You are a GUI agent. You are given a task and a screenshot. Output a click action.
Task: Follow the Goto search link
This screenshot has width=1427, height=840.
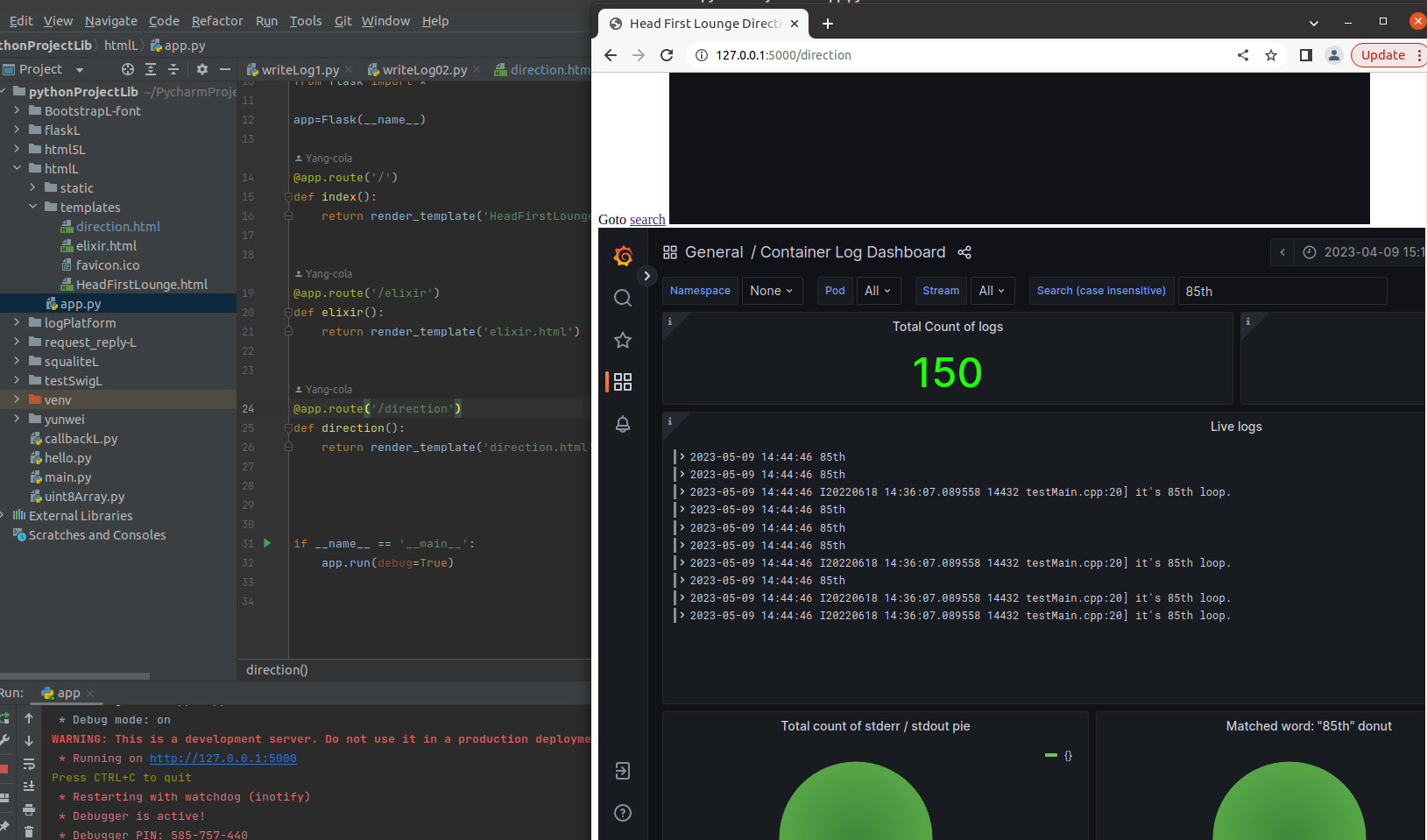647,220
